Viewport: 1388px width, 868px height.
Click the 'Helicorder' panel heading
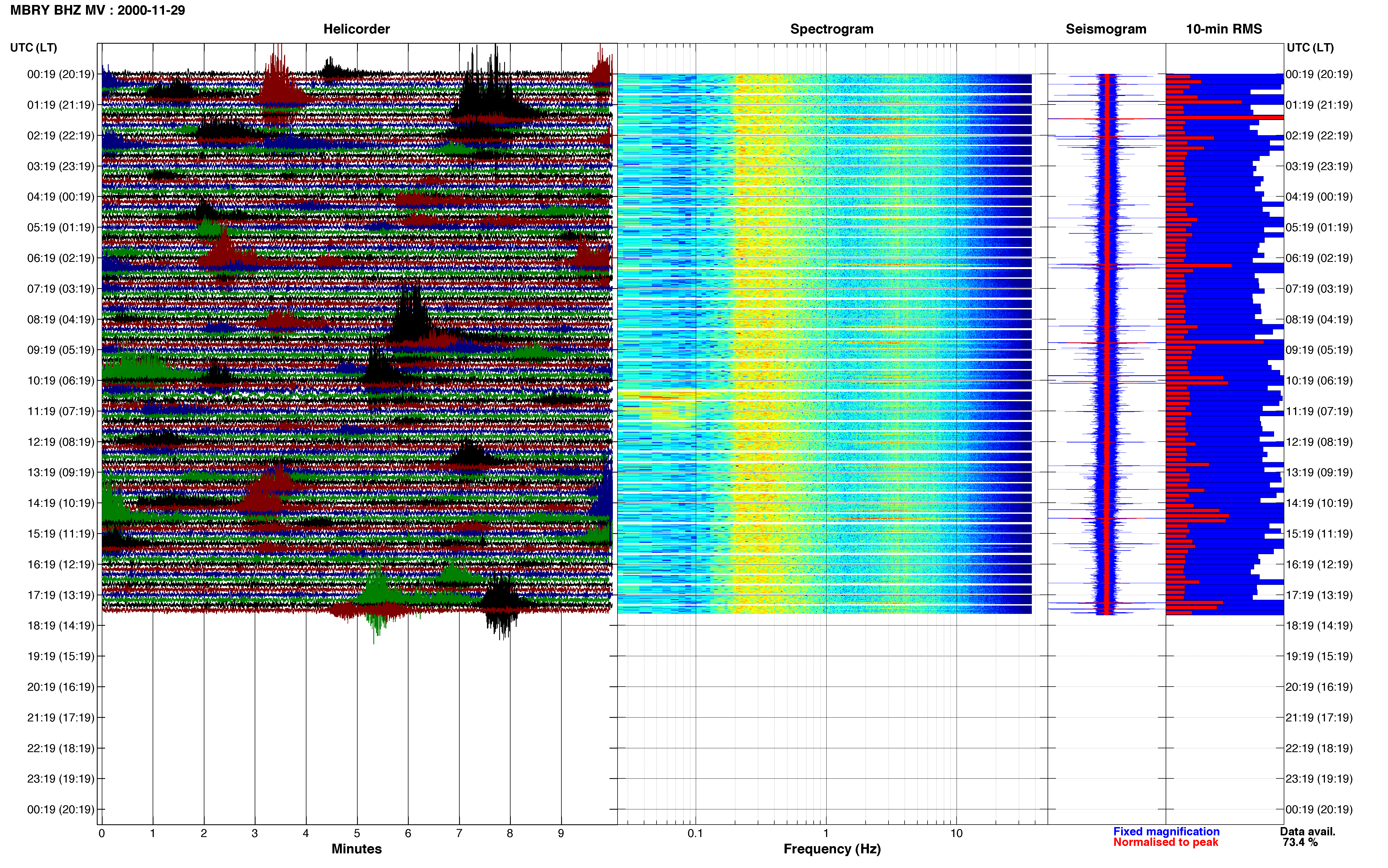click(356, 29)
